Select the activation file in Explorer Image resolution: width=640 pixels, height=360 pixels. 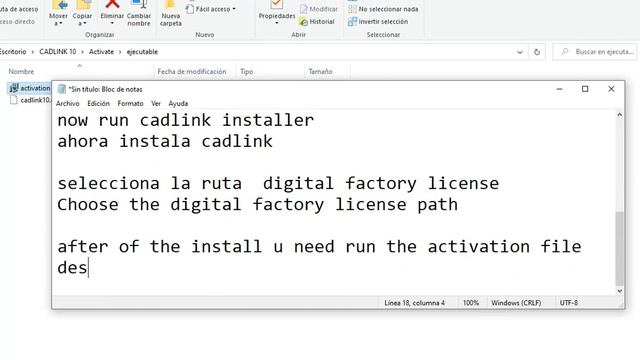pos(30,88)
